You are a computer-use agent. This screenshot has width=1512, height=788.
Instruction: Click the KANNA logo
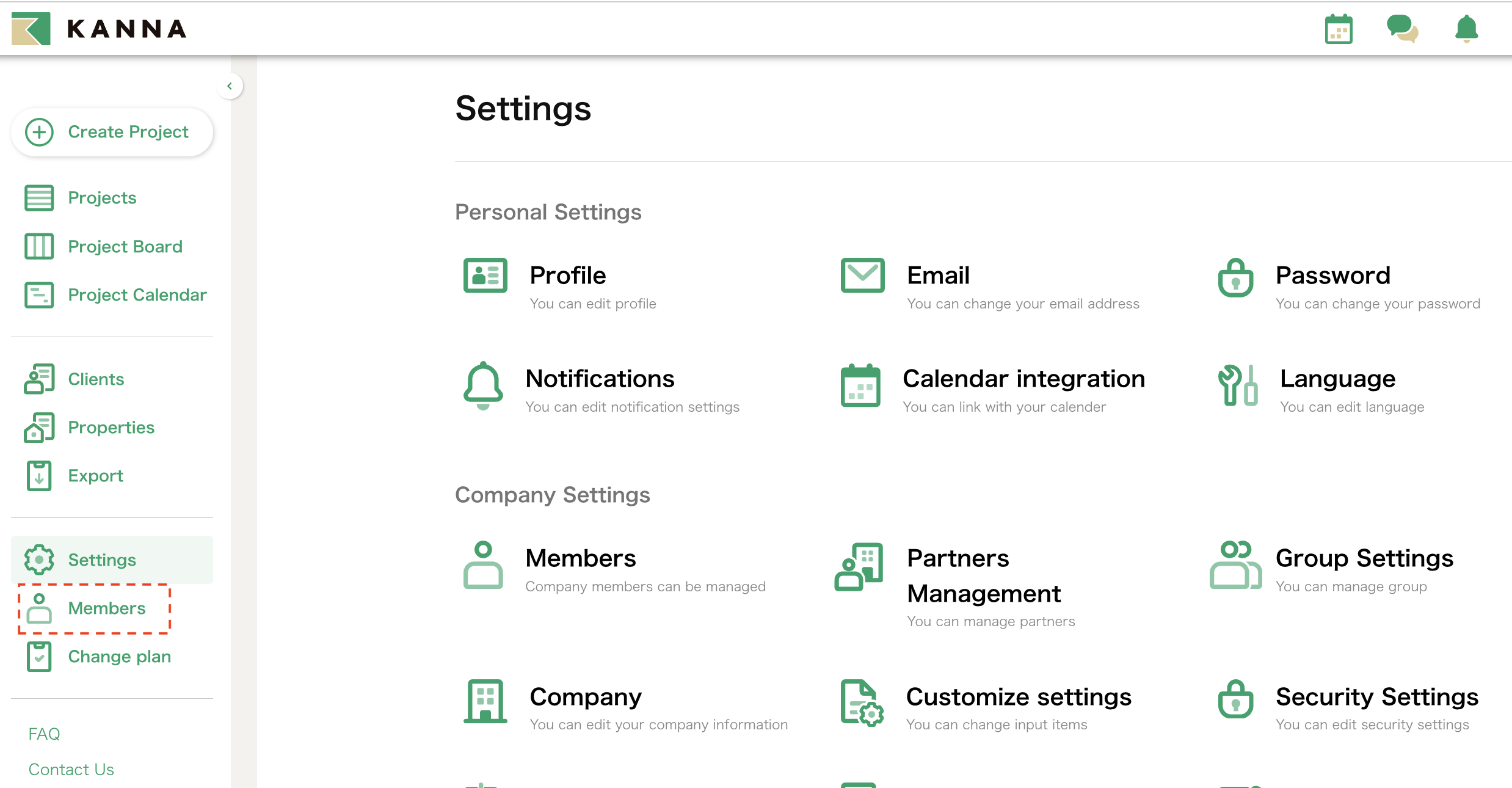tap(99, 29)
